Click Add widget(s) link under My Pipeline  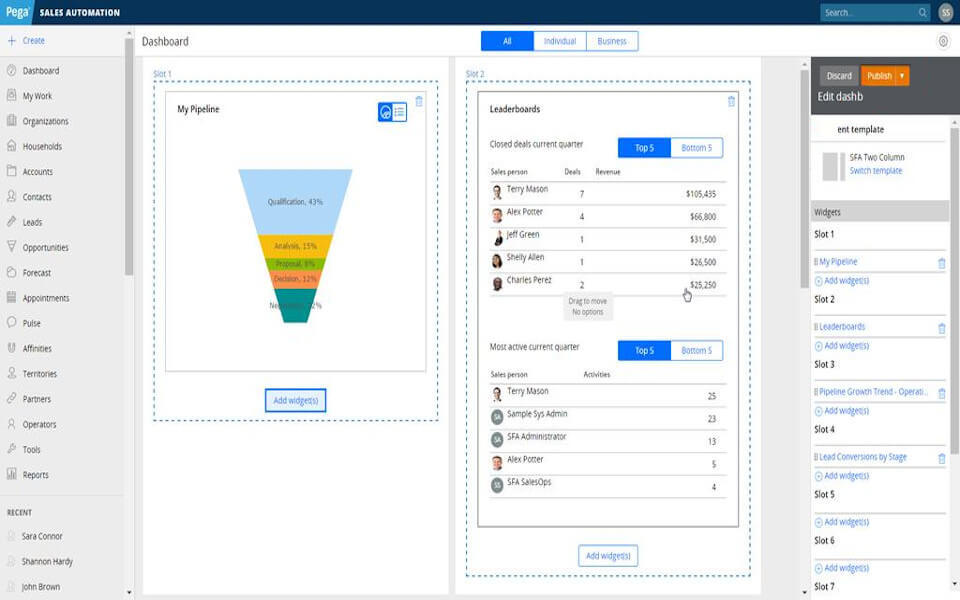click(x=842, y=280)
